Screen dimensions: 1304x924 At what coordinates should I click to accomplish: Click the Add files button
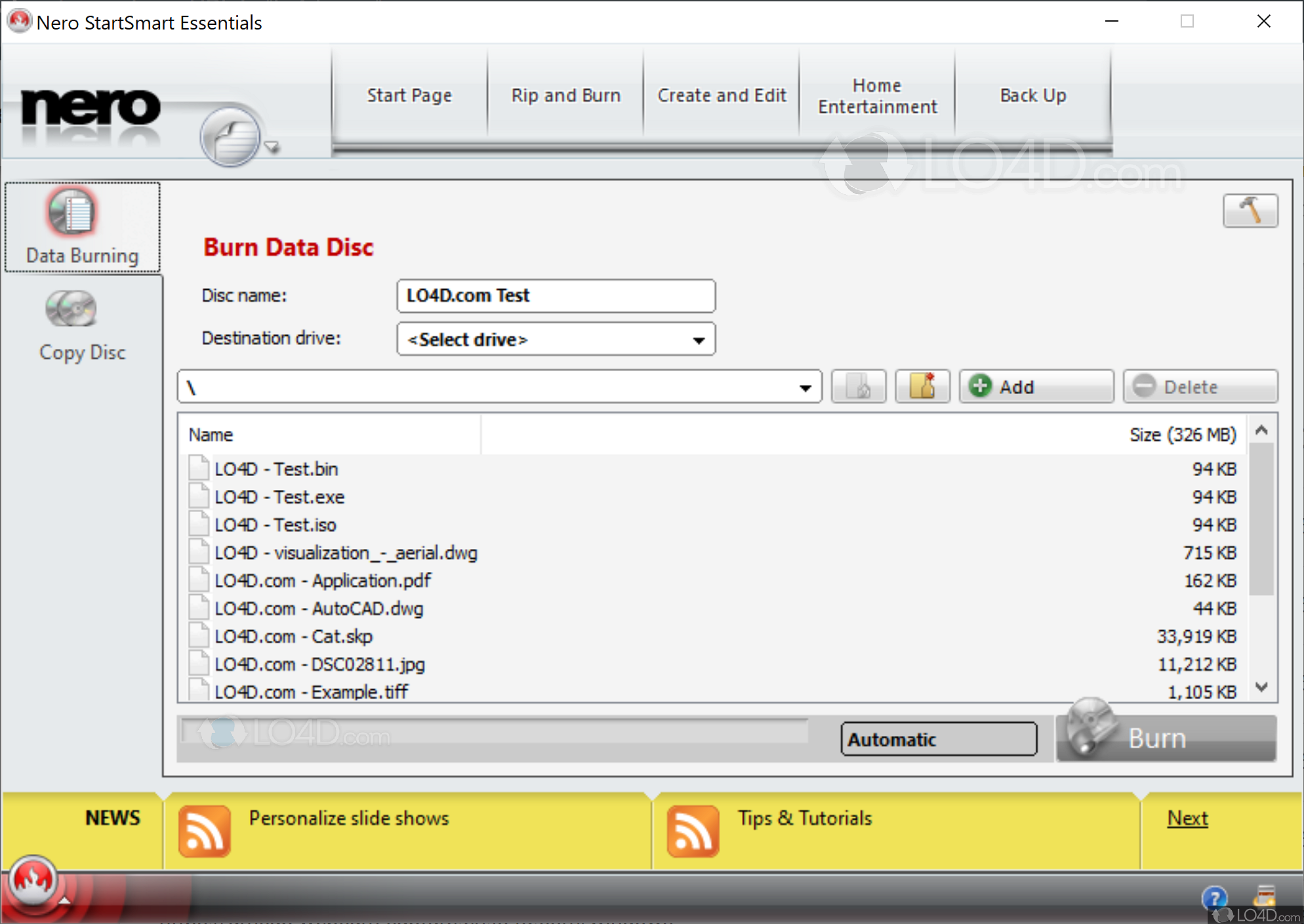pos(1036,386)
